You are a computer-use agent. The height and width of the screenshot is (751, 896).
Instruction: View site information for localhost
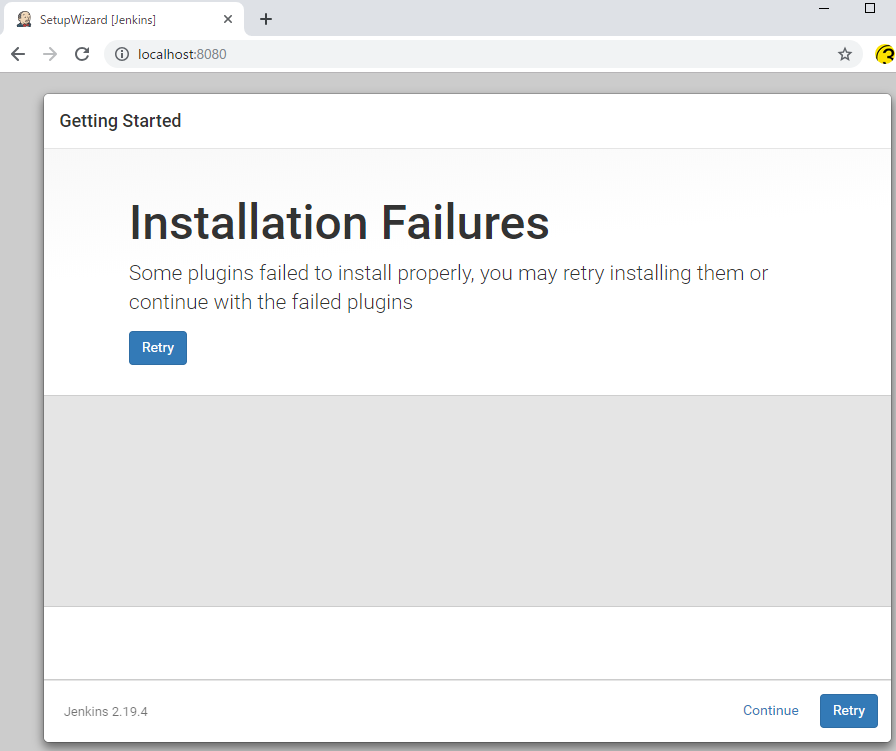122,54
